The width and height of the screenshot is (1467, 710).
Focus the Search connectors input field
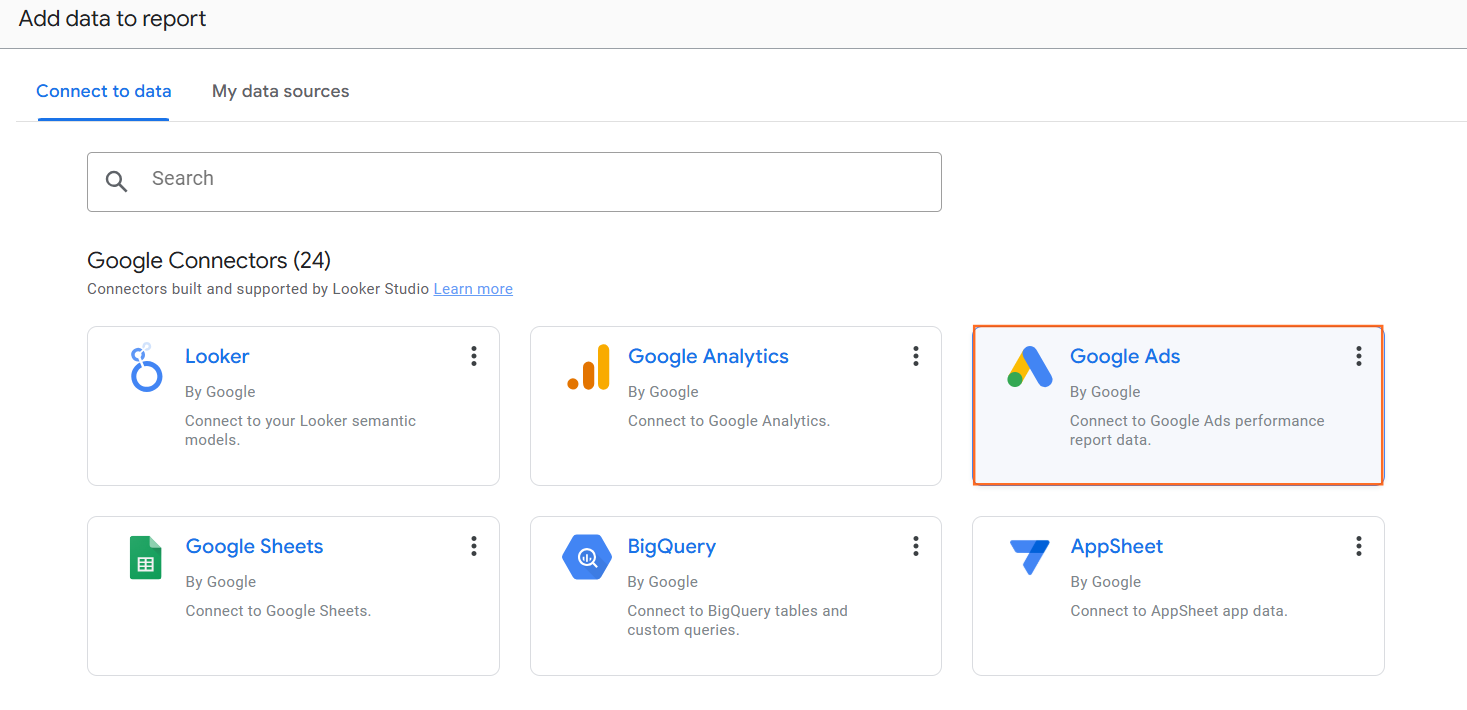point(514,181)
